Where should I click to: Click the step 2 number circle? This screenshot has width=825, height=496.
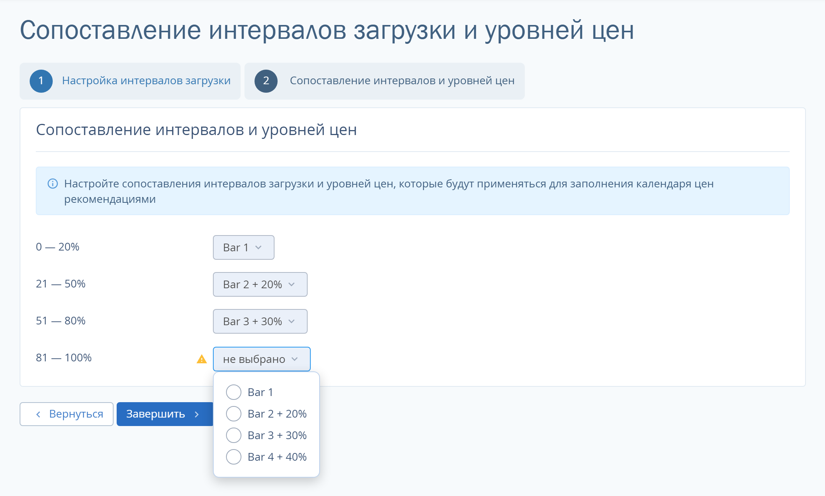click(266, 81)
